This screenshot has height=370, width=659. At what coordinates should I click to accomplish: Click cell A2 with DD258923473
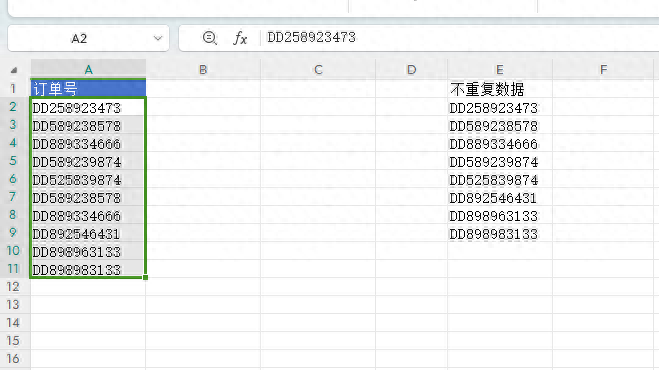(x=88, y=107)
